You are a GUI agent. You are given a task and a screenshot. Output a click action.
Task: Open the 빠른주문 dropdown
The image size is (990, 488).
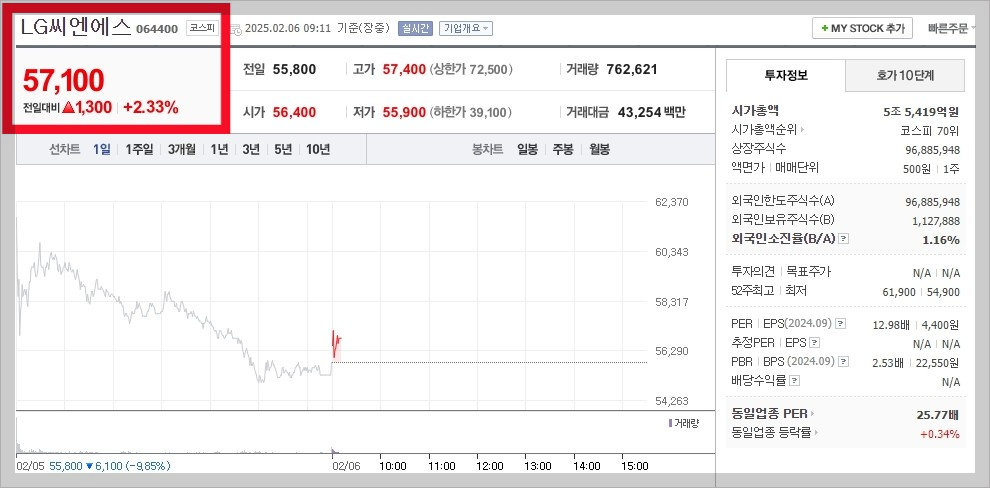click(x=951, y=28)
